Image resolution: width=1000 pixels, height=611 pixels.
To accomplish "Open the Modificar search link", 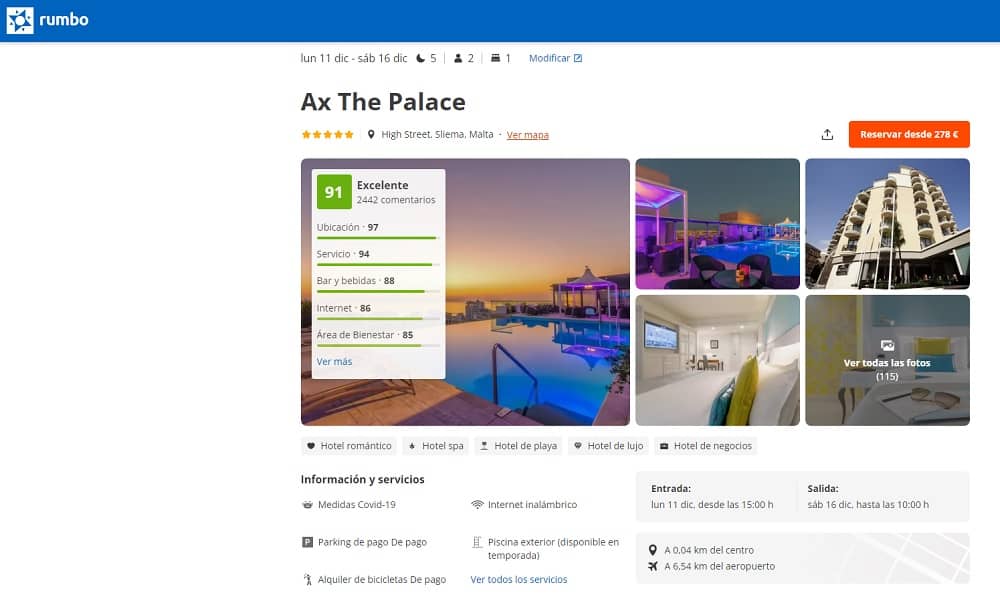I will tap(549, 58).
